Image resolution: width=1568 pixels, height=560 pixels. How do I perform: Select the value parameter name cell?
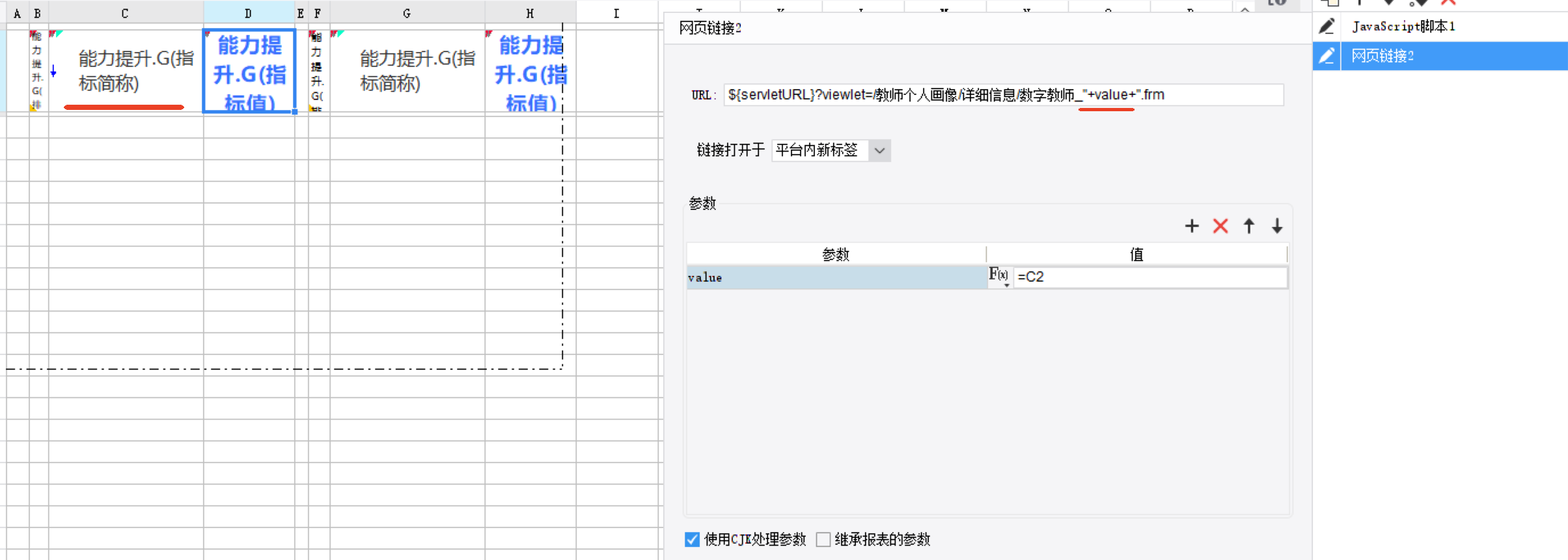(836, 277)
